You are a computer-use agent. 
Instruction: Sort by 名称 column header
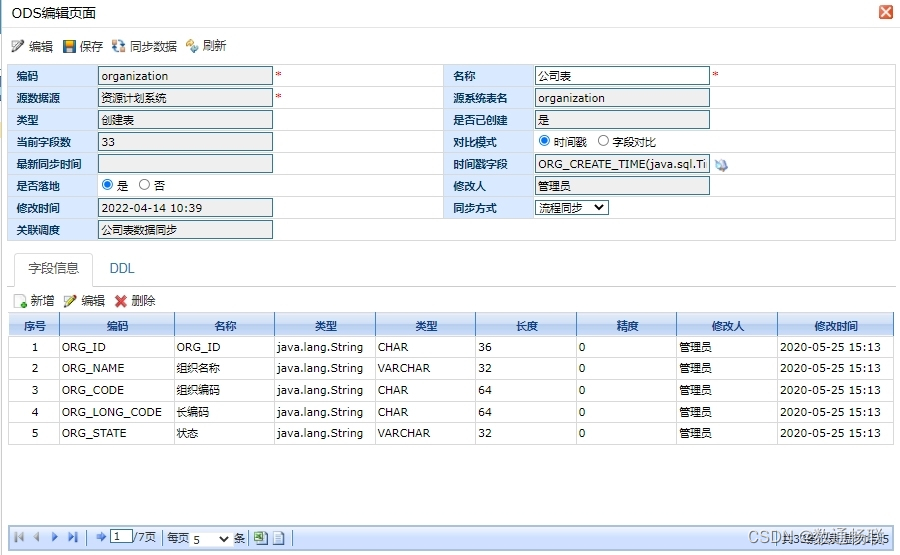click(x=224, y=325)
